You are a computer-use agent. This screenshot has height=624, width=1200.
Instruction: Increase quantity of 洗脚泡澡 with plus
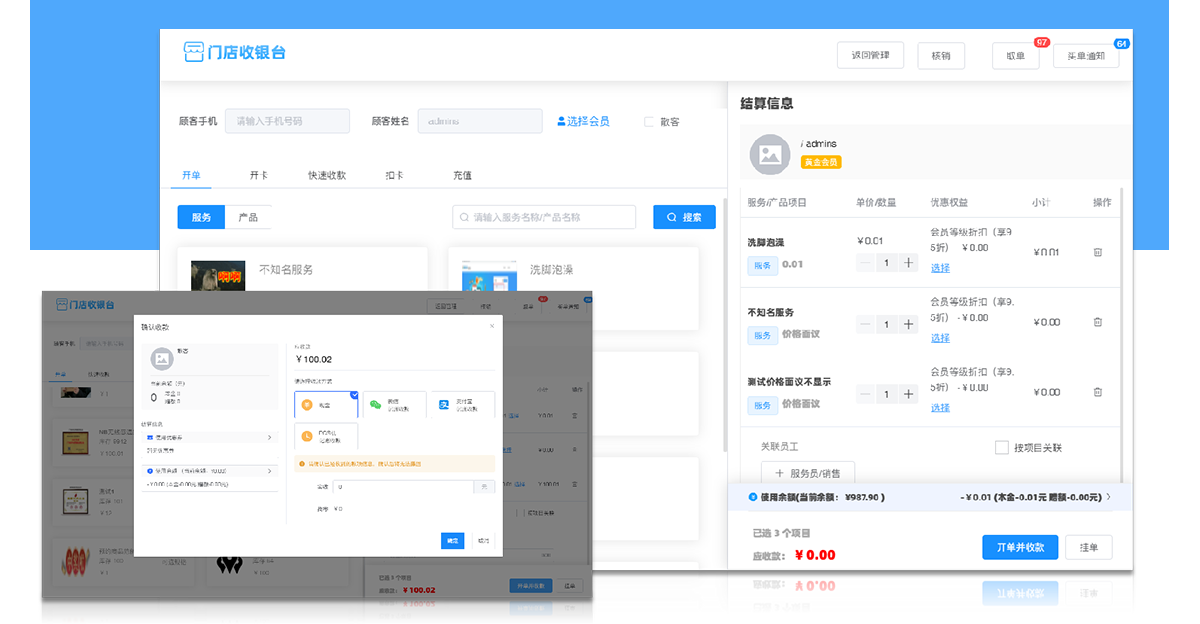coord(908,263)
